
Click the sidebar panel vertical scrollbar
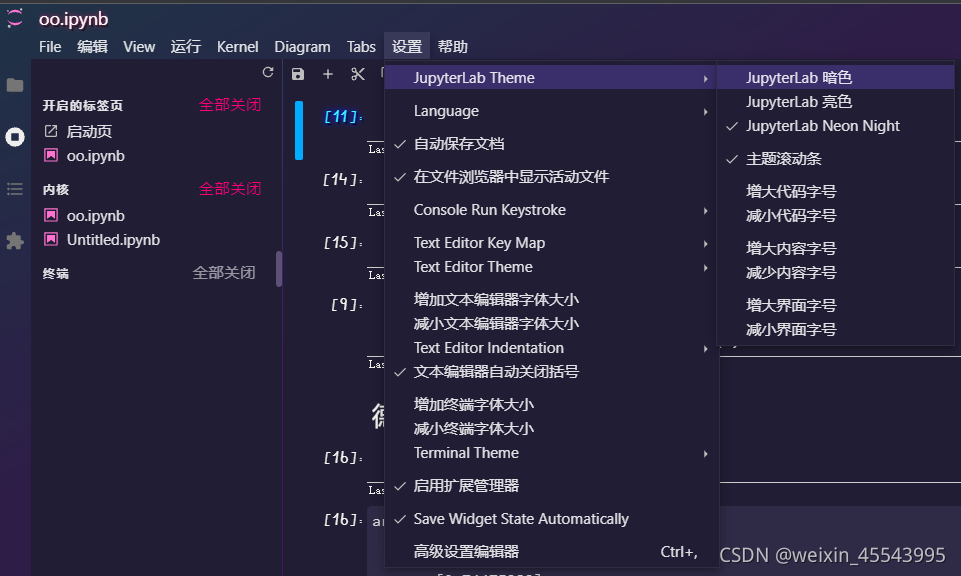pyautogui.click(x=279, y=269)
